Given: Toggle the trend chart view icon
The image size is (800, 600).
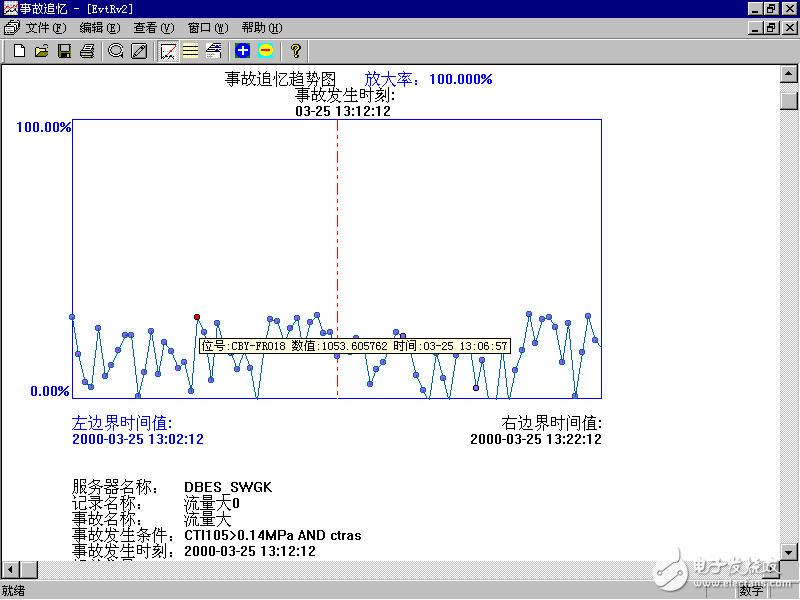Looking at the screenshot, I should 168,50.
